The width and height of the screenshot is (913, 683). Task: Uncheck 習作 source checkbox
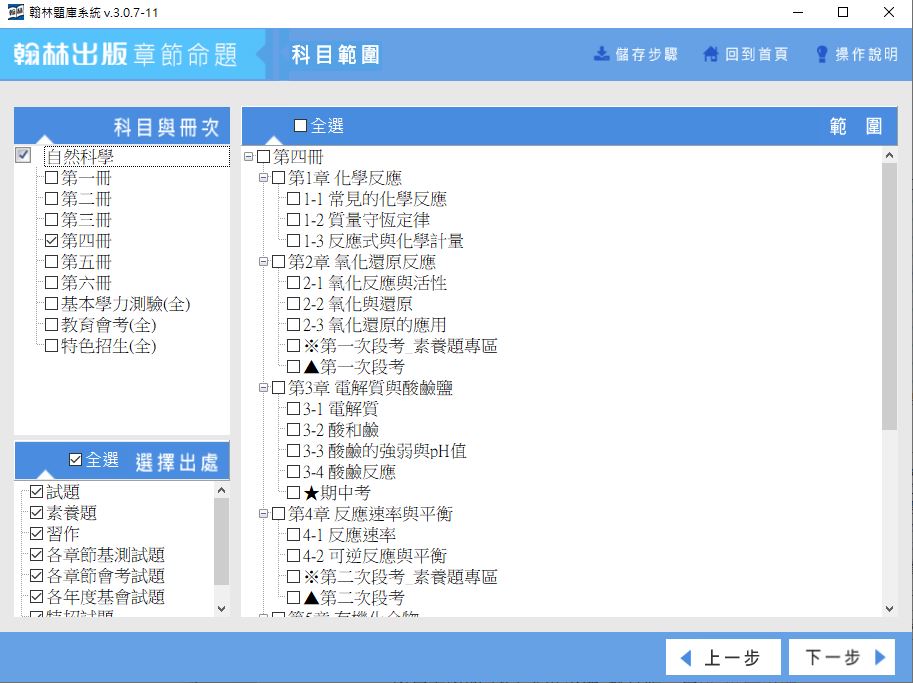[36, 533]
